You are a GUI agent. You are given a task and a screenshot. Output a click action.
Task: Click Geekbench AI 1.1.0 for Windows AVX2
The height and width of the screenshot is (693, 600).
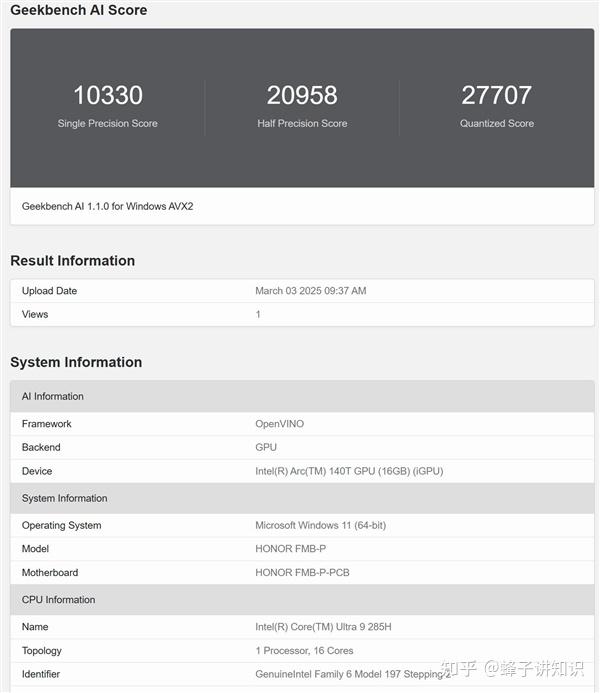[107, 206]
